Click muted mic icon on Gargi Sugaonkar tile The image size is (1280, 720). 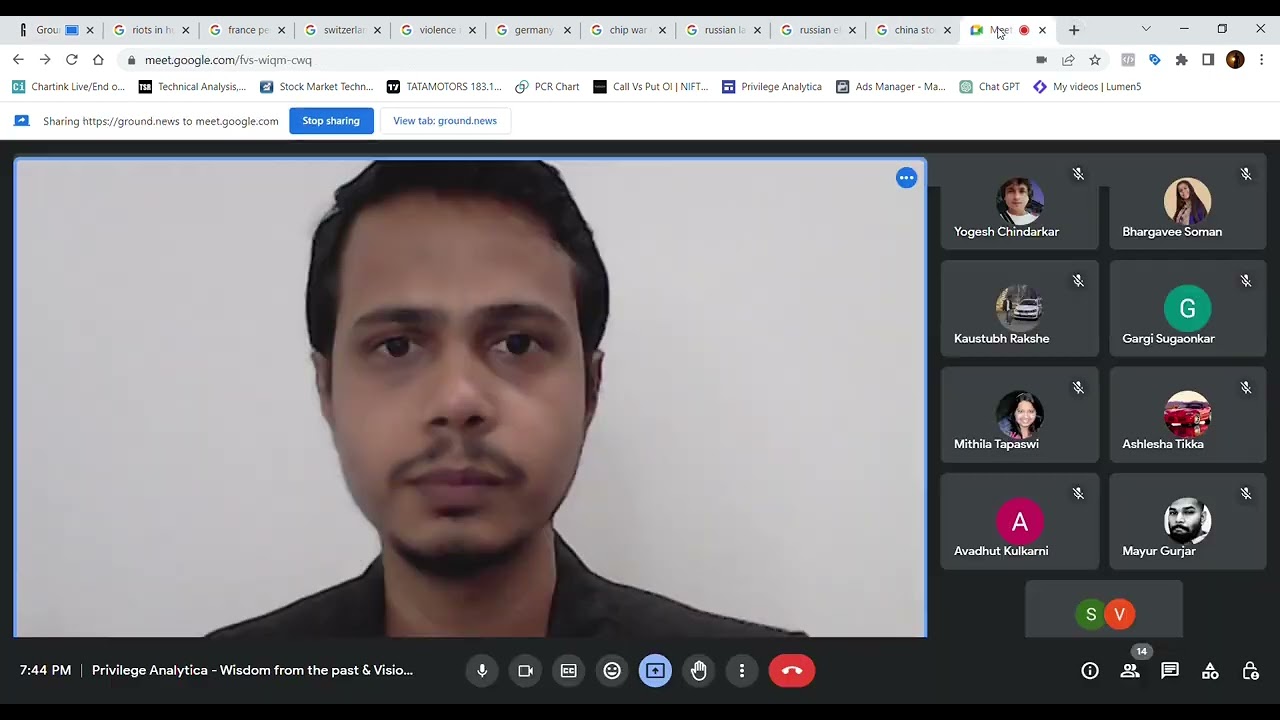click(1246, 281)
